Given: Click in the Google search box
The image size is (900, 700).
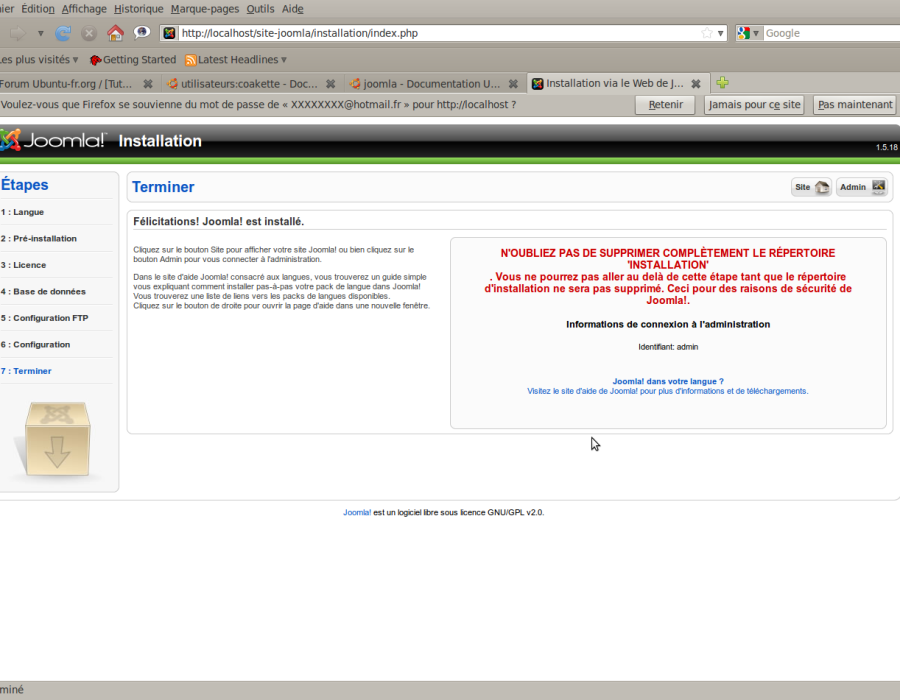Looking at the screenshot, I should [832, 33].
